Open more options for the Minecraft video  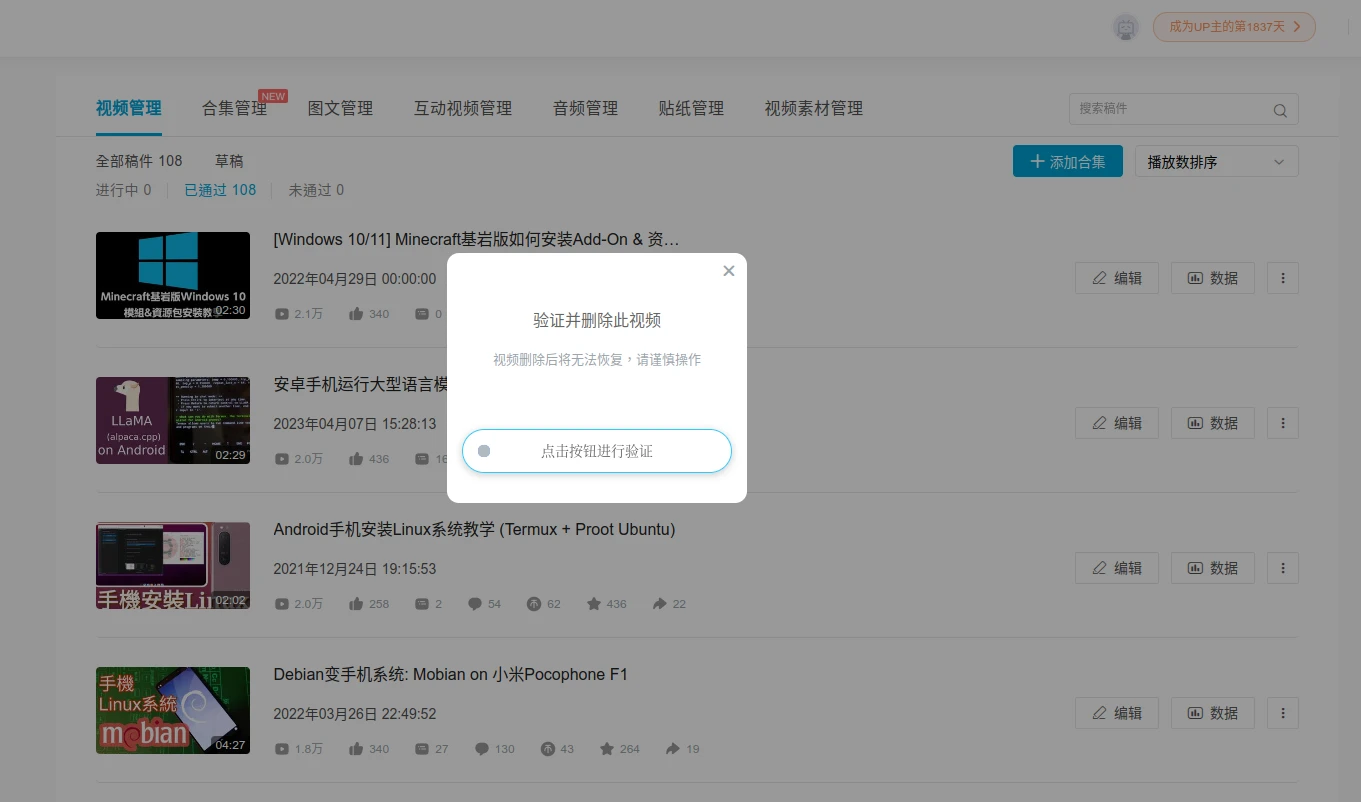tap(1282, 278)
